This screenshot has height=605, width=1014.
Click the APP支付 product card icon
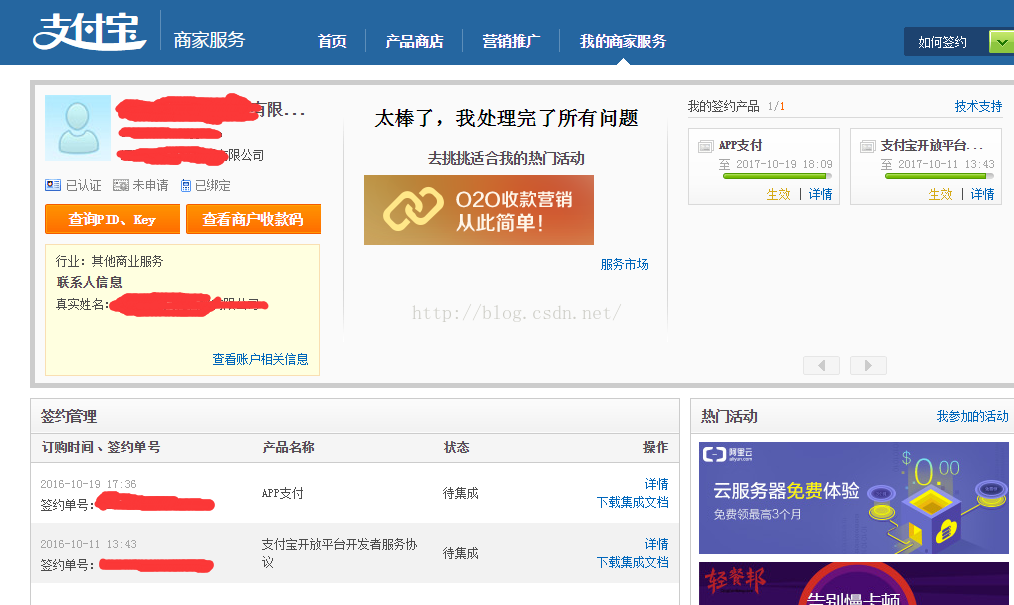[x=706, y=147]
